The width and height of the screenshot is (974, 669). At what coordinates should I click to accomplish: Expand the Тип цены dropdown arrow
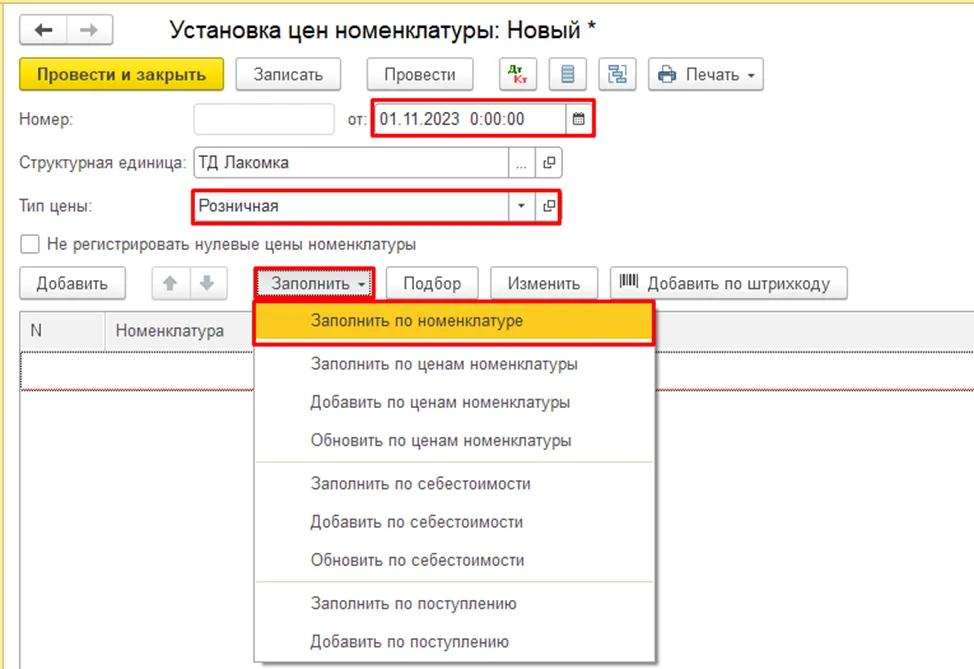click(522, 206)
